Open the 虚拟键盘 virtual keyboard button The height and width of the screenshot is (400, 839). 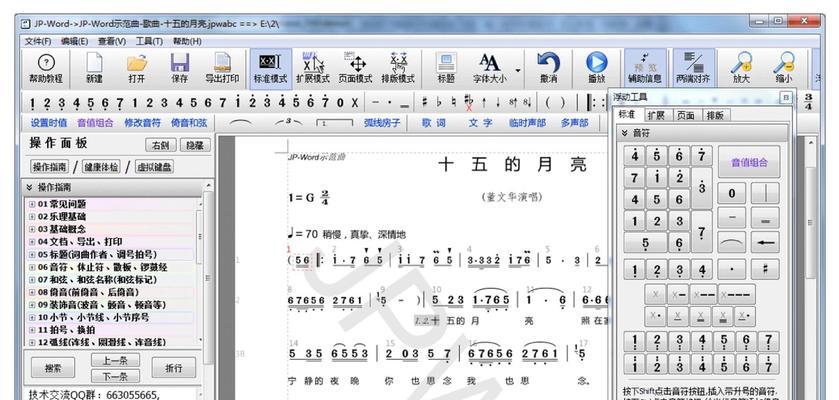tap(154, 167)
